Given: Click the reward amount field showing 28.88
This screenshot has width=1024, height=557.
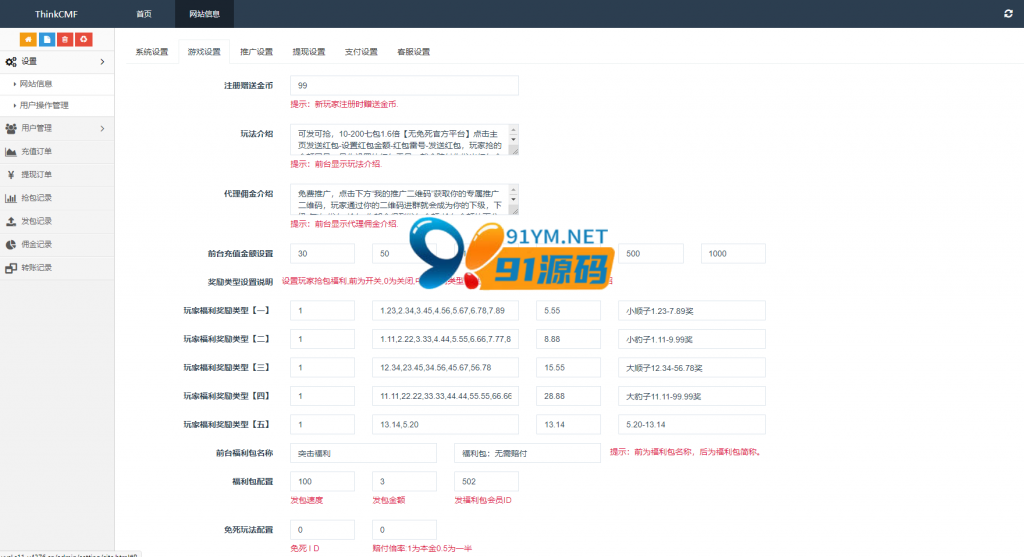Looking at the screenshot, I should [x=568, y=396].
